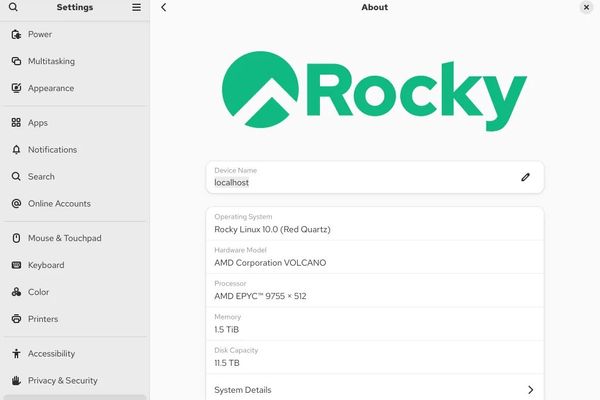Open the Color label in sidebar

click(x=38, y=292)
